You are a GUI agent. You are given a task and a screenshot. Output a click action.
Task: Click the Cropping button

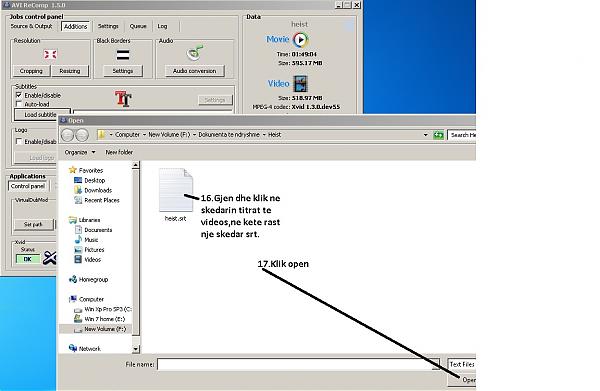(31, 71)
